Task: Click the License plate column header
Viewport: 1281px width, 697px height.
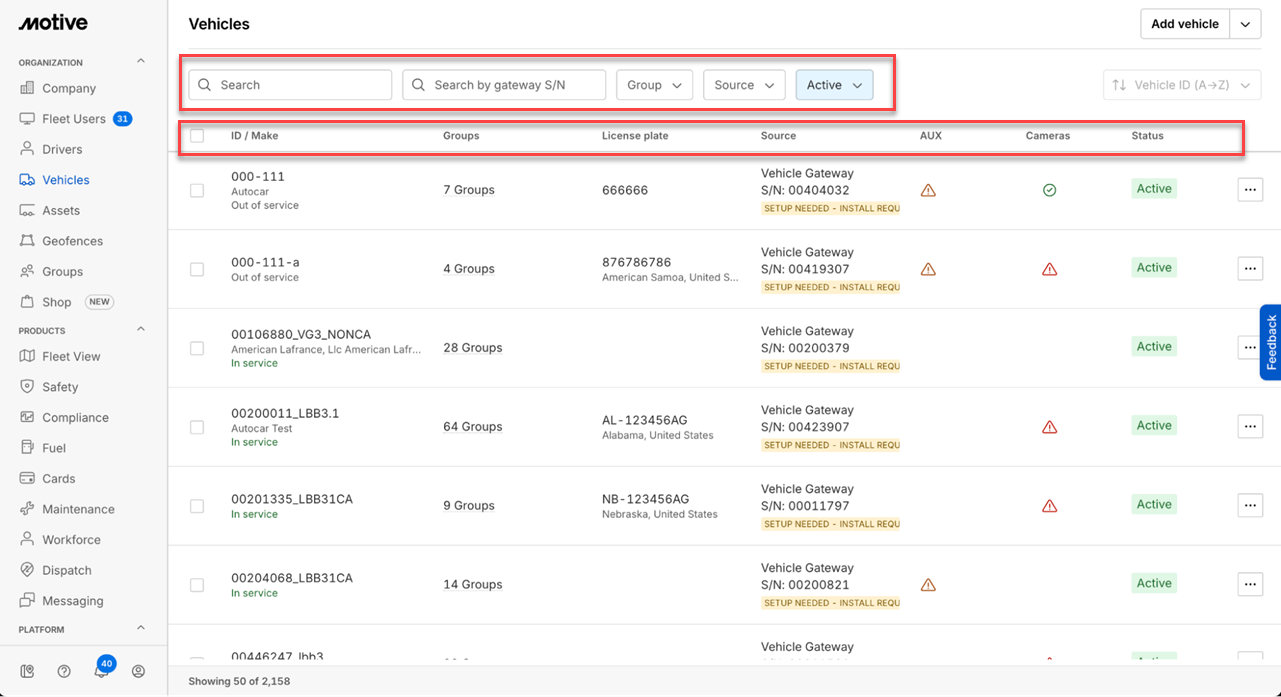Action: point(635,136)
